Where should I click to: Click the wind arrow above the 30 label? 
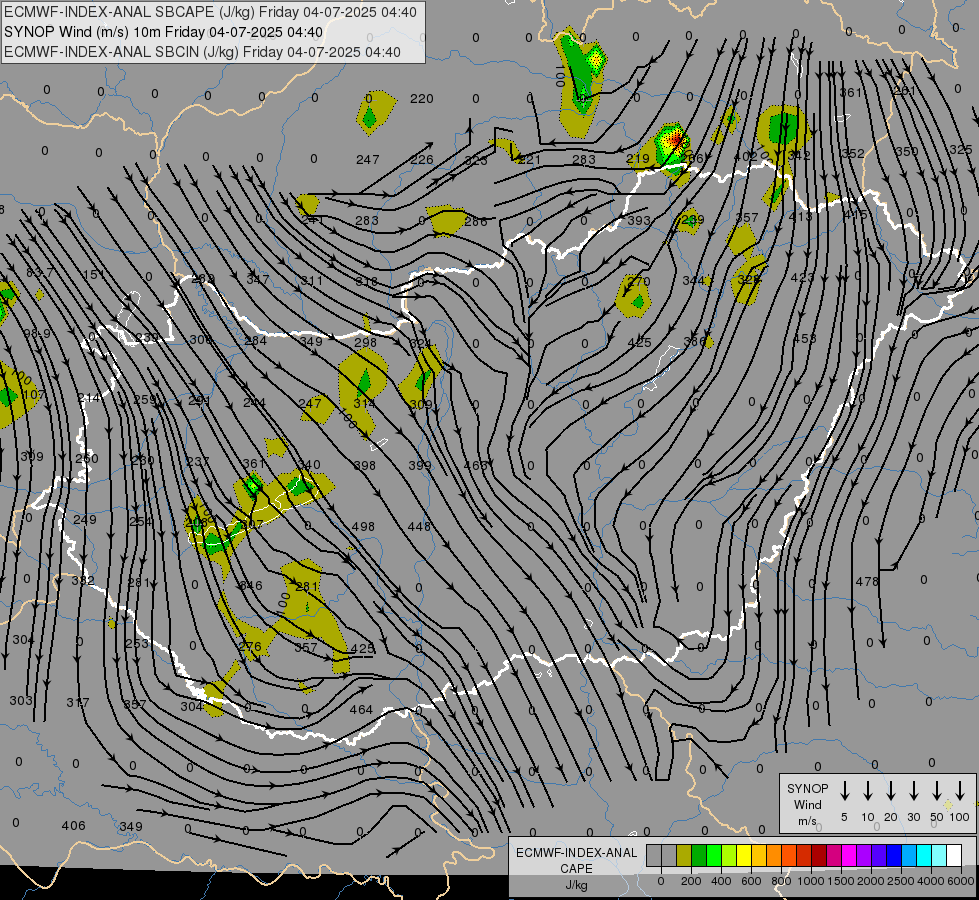pos(913,791)
